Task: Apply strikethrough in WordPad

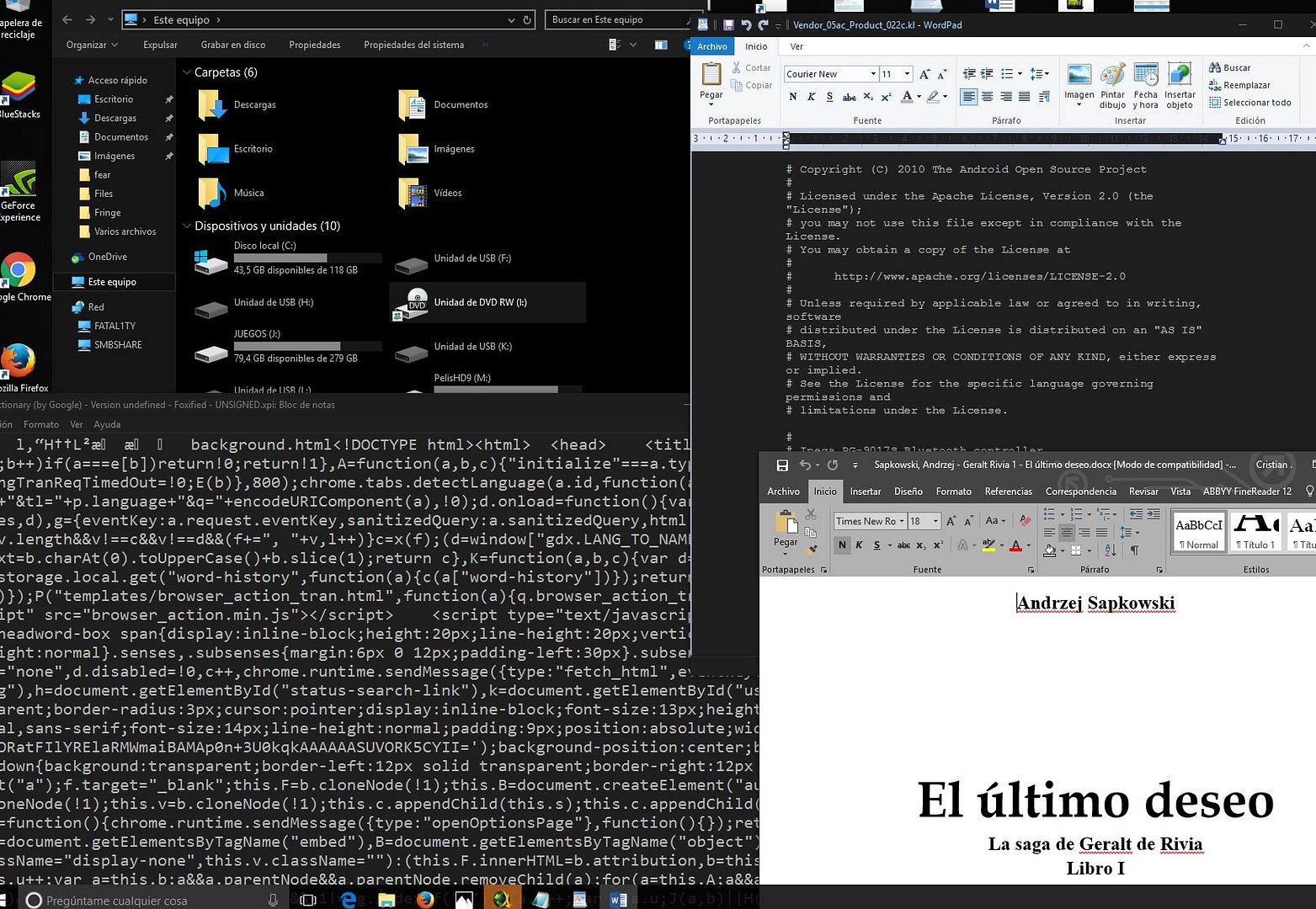Action: pyautogui.click(x=849, y=97)
